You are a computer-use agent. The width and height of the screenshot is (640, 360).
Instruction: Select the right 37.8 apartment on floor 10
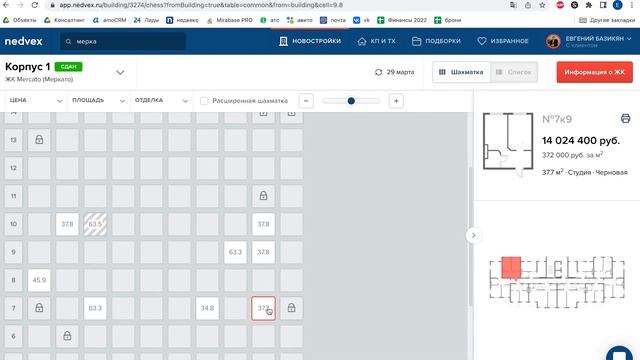coord(263,224)
